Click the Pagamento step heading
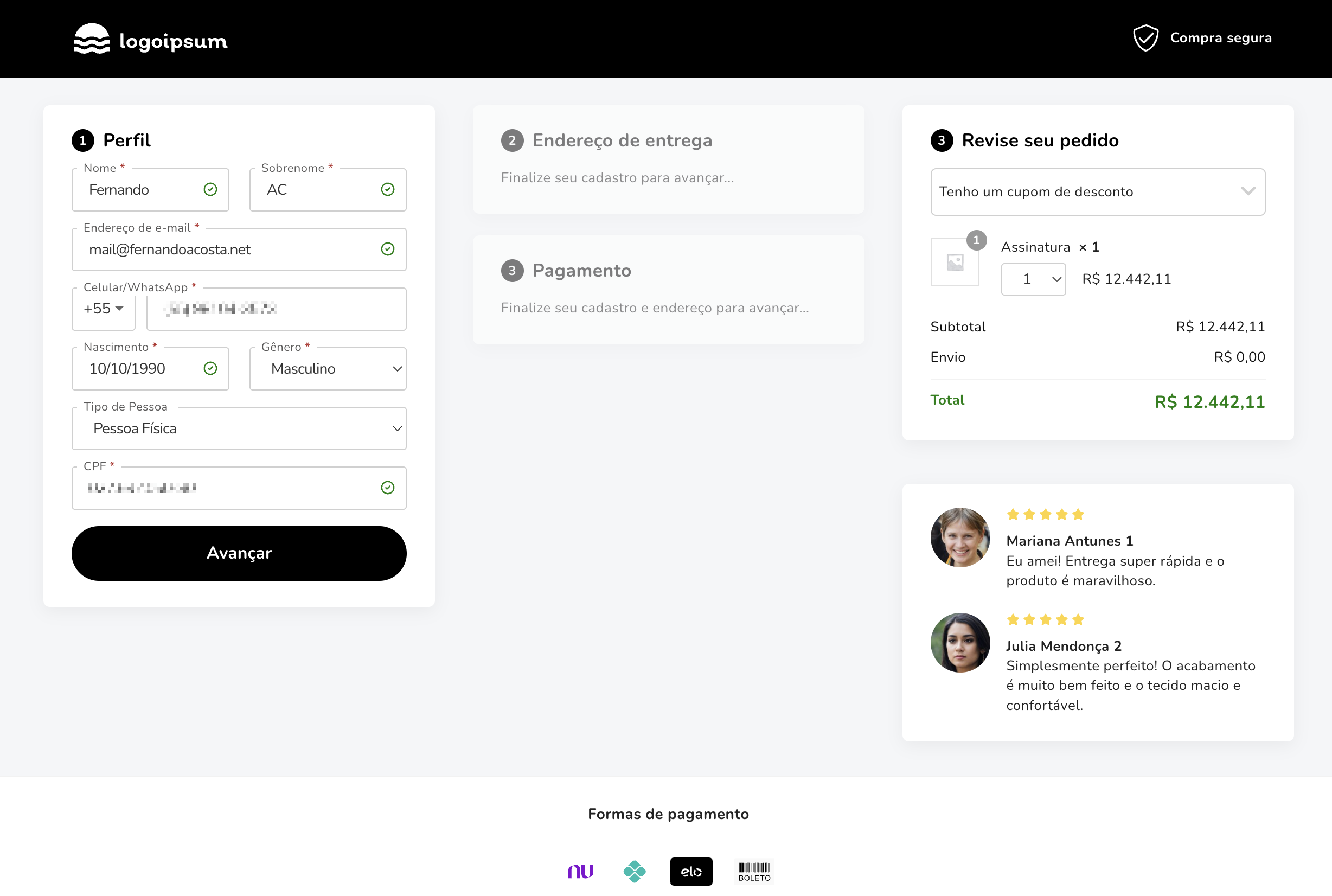This screenshot has width=1332, height=896. (581, 271)
